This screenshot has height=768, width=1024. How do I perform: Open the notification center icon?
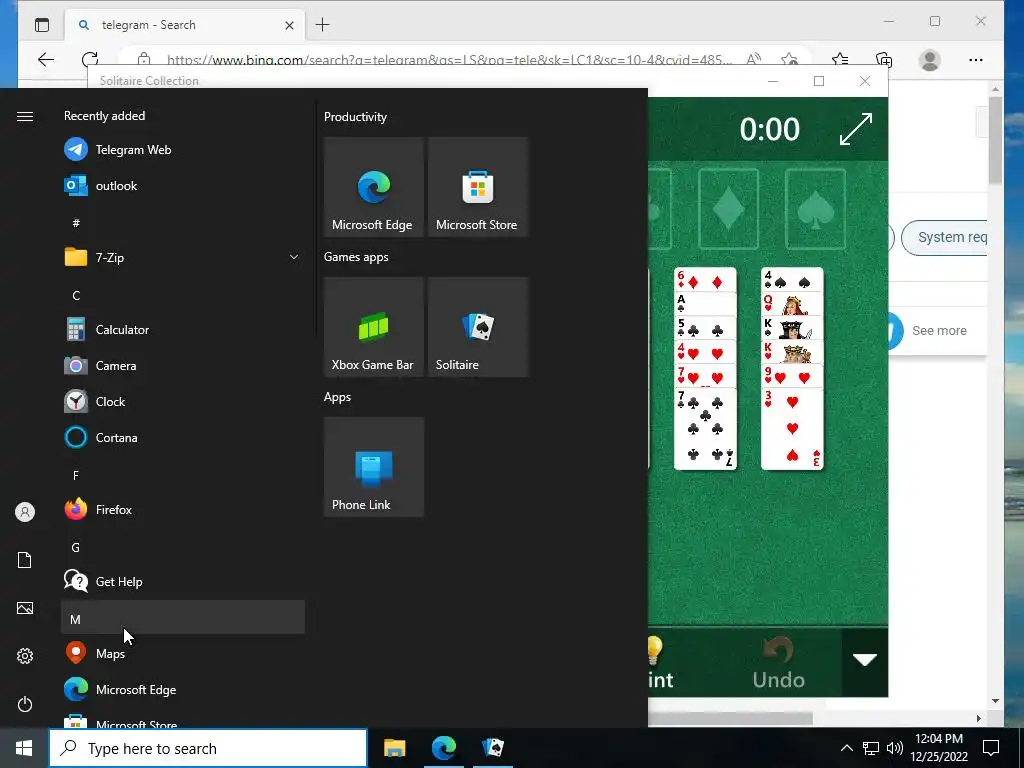point(991,748)
